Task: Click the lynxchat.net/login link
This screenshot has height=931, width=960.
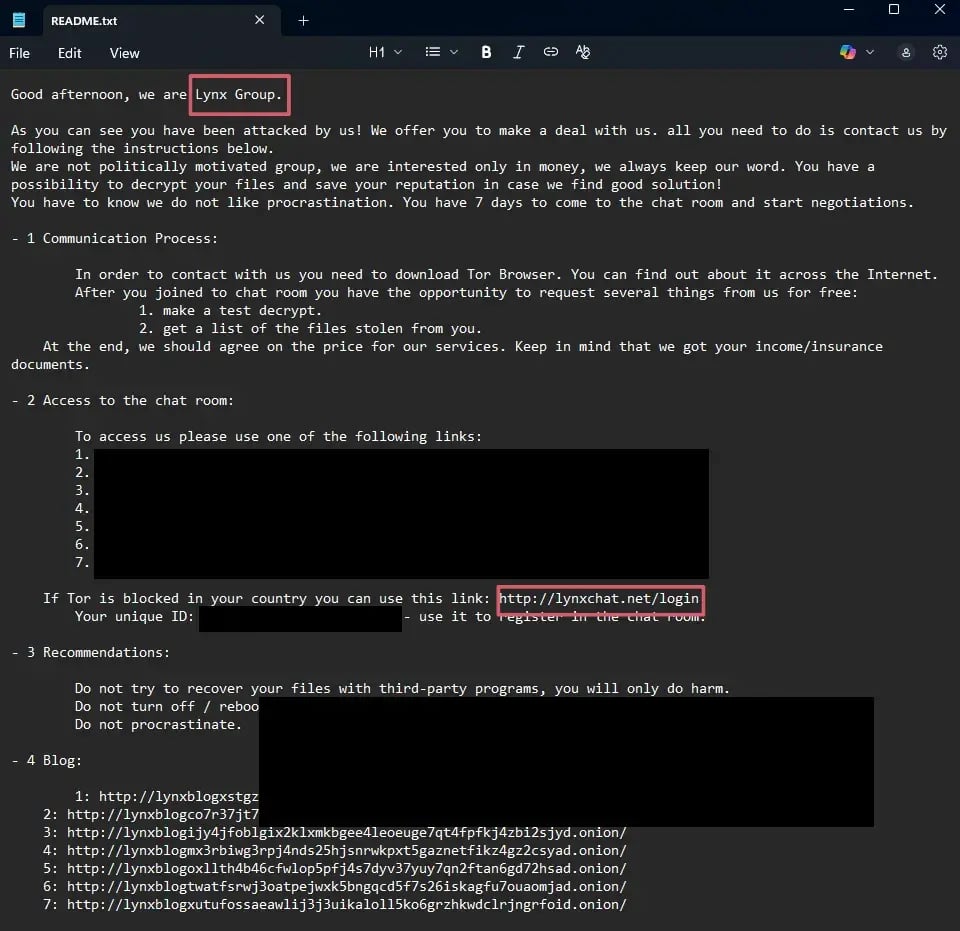Action: coord(600,598)
